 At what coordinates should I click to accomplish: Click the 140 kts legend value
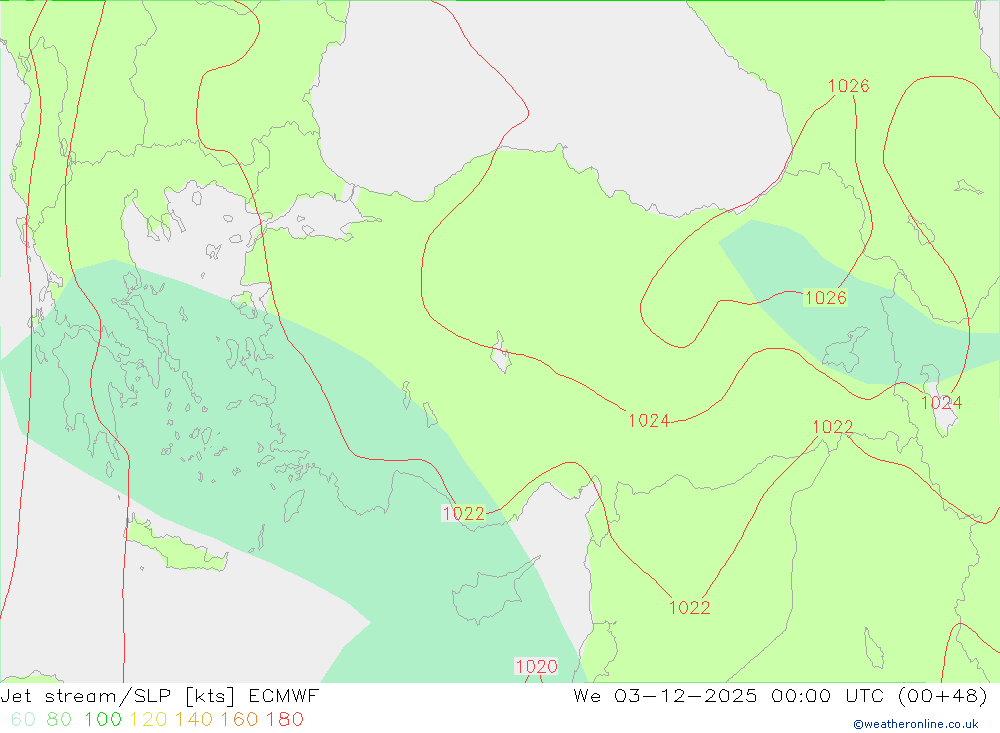(194, 719)
